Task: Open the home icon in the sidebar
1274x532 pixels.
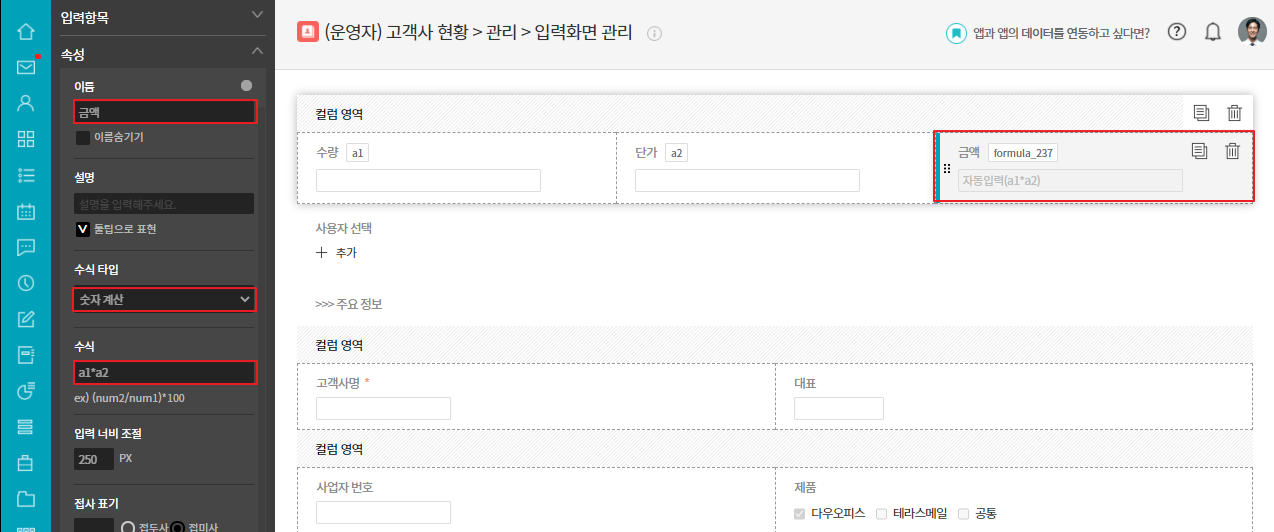Action: coord(26,31)
